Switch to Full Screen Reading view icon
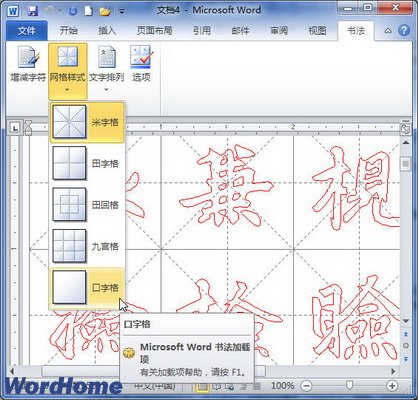The height and width of the screenshot is (400, 418). tap(217, 386)
